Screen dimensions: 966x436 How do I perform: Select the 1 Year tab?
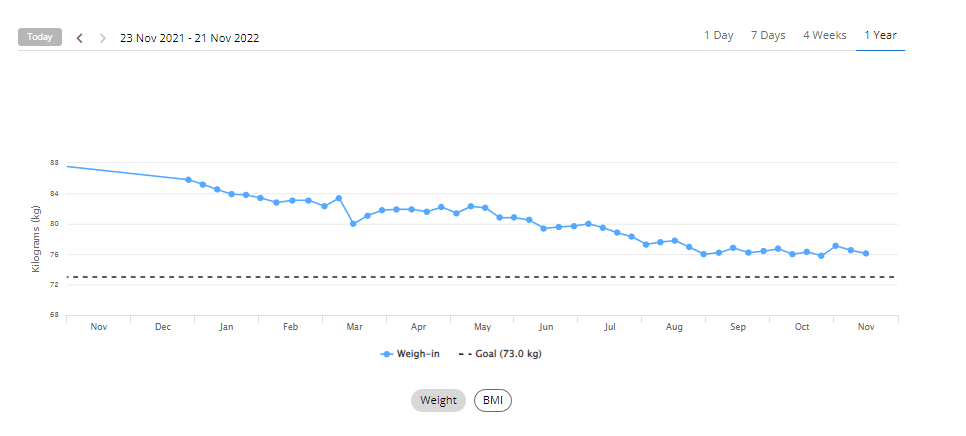[x=880, y=35]
